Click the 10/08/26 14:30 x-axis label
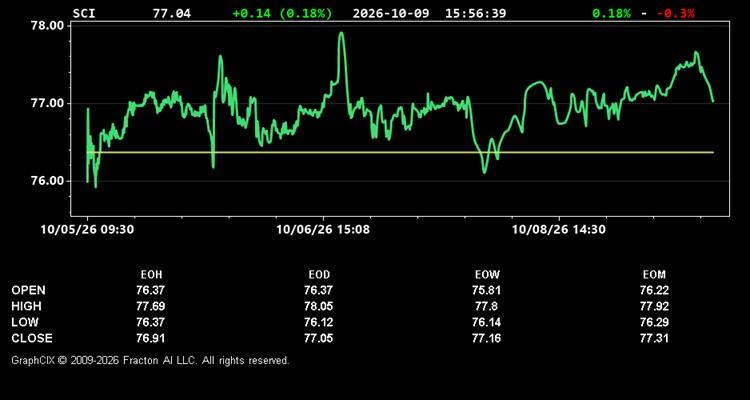The width and height of the screenshot is (750, 400). click(559, 230)
